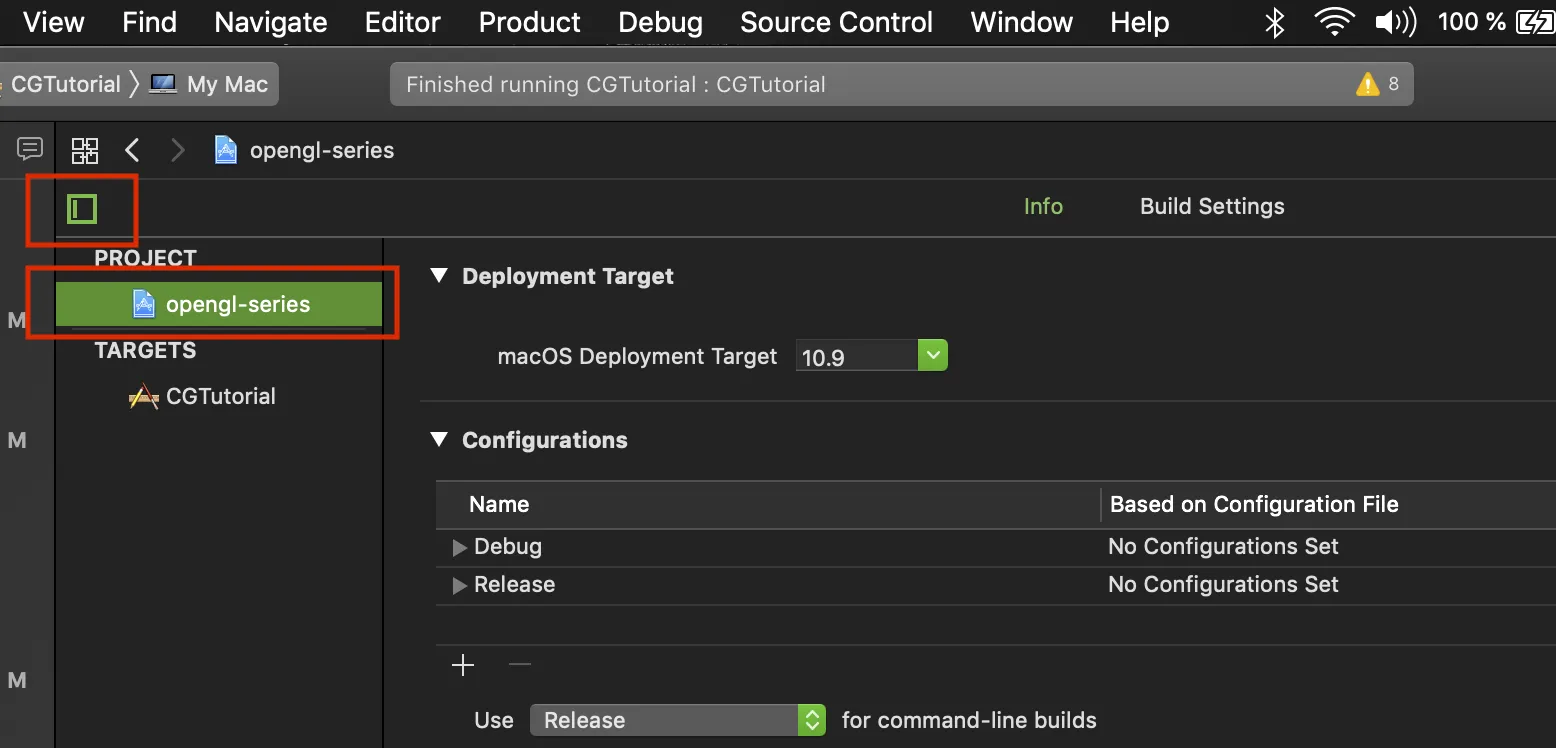Go forward with the right chevron
The height and width of the screenshot is (748, 1556).
pos(178,151)
